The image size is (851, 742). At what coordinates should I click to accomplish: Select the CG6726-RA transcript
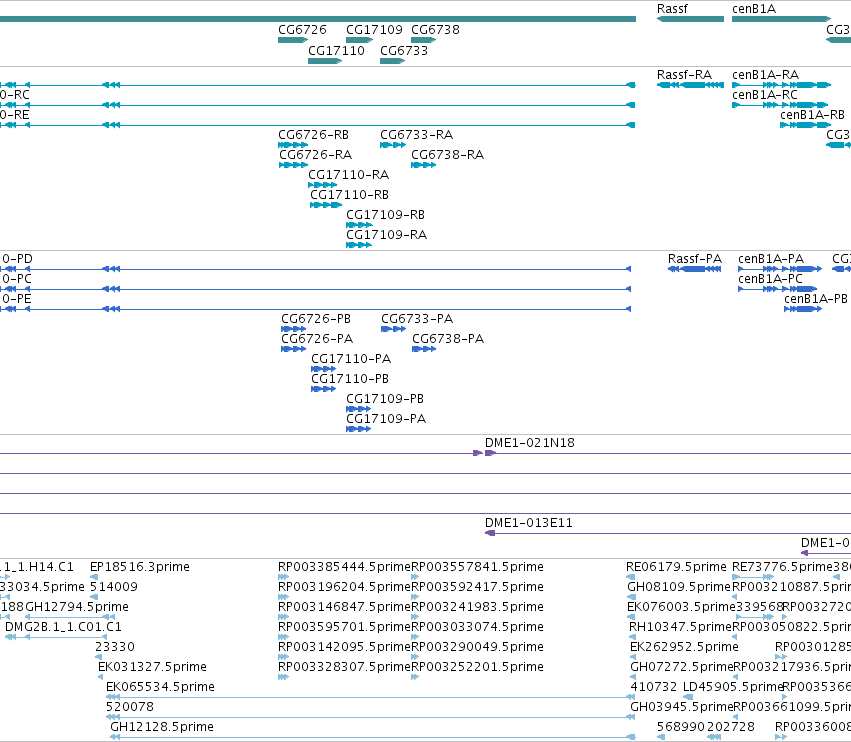pyautogui.click(x=294, y=165)
